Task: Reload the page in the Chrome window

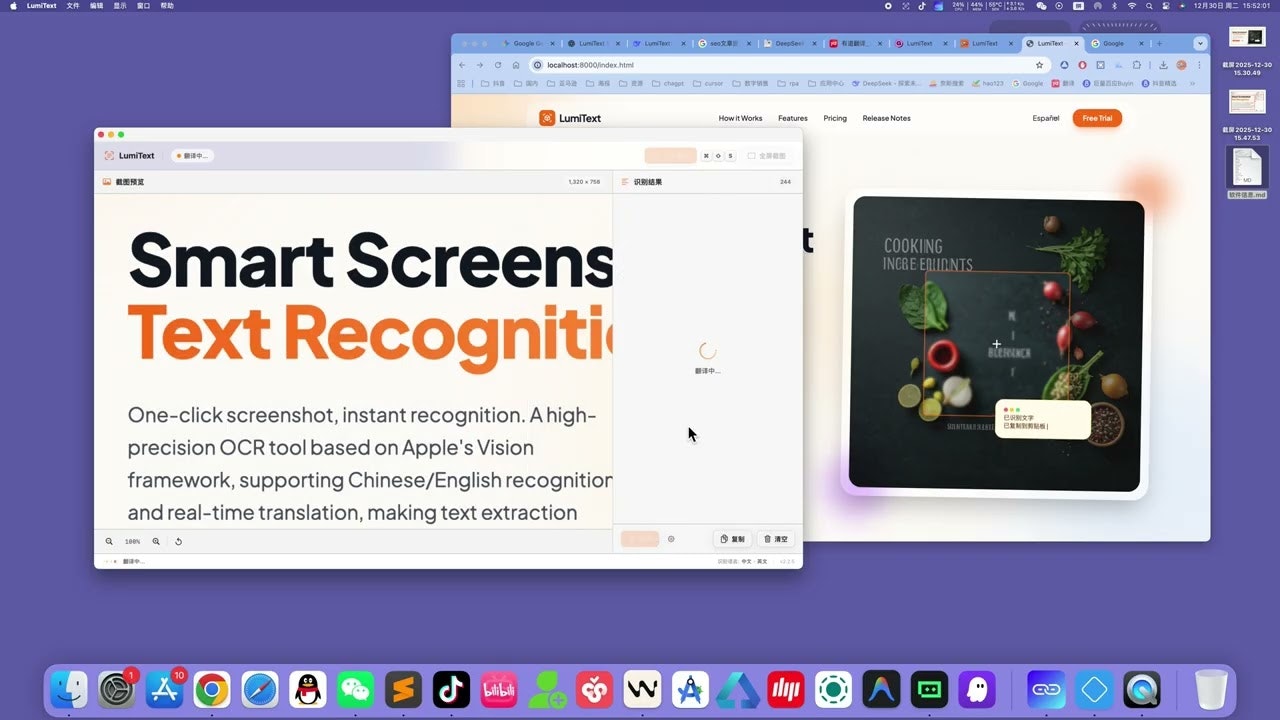Action: click(x=498, y=65)
